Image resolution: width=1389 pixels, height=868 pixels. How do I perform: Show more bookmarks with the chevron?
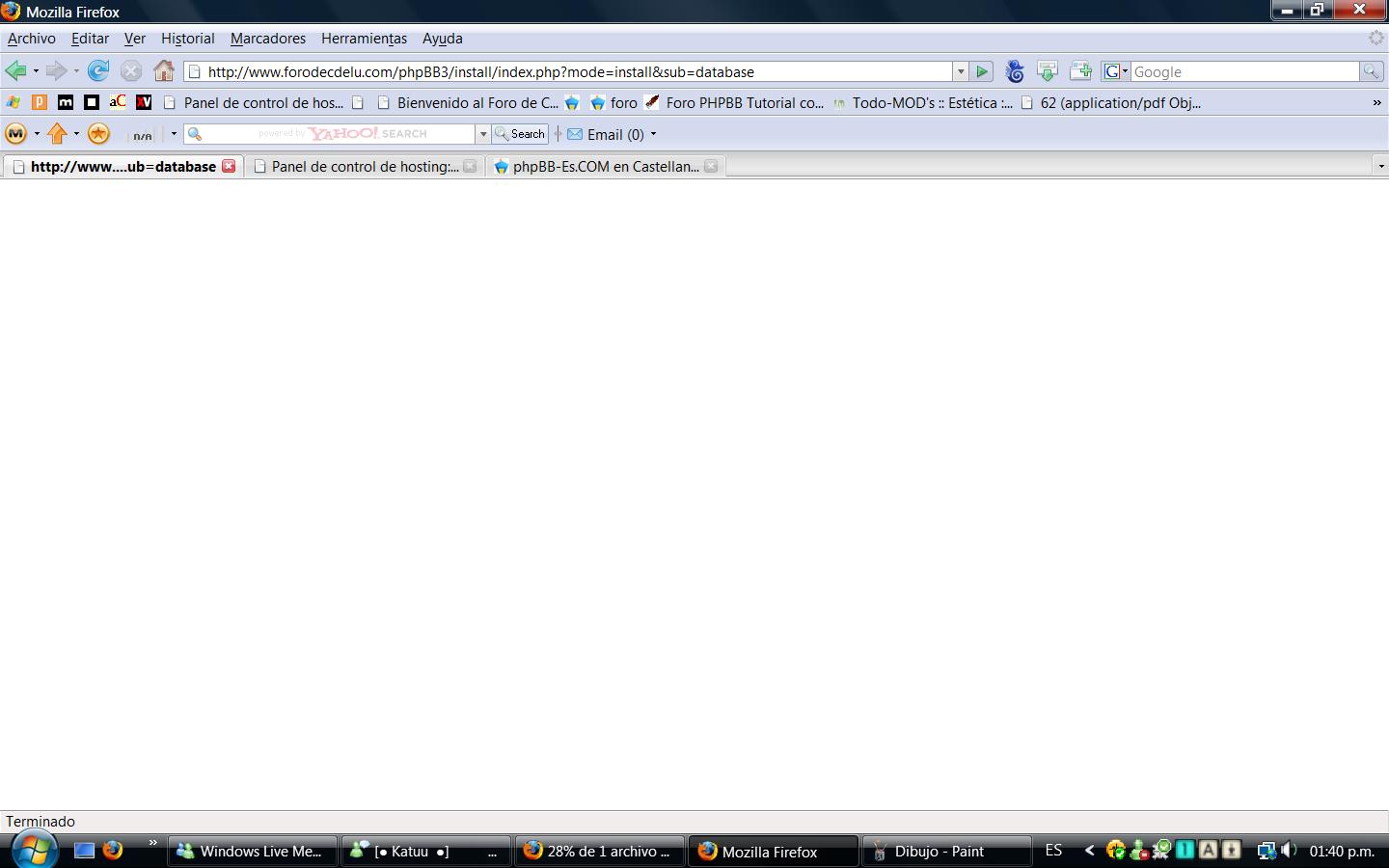click(x=1376, y=102)
